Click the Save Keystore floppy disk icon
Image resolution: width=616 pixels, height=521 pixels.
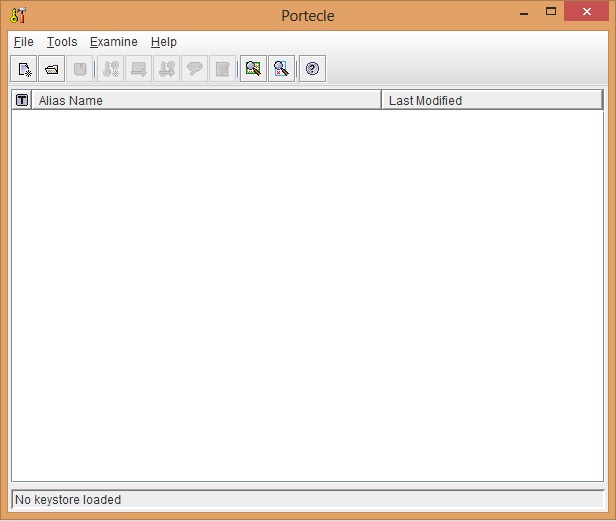[x=81, y=69]
